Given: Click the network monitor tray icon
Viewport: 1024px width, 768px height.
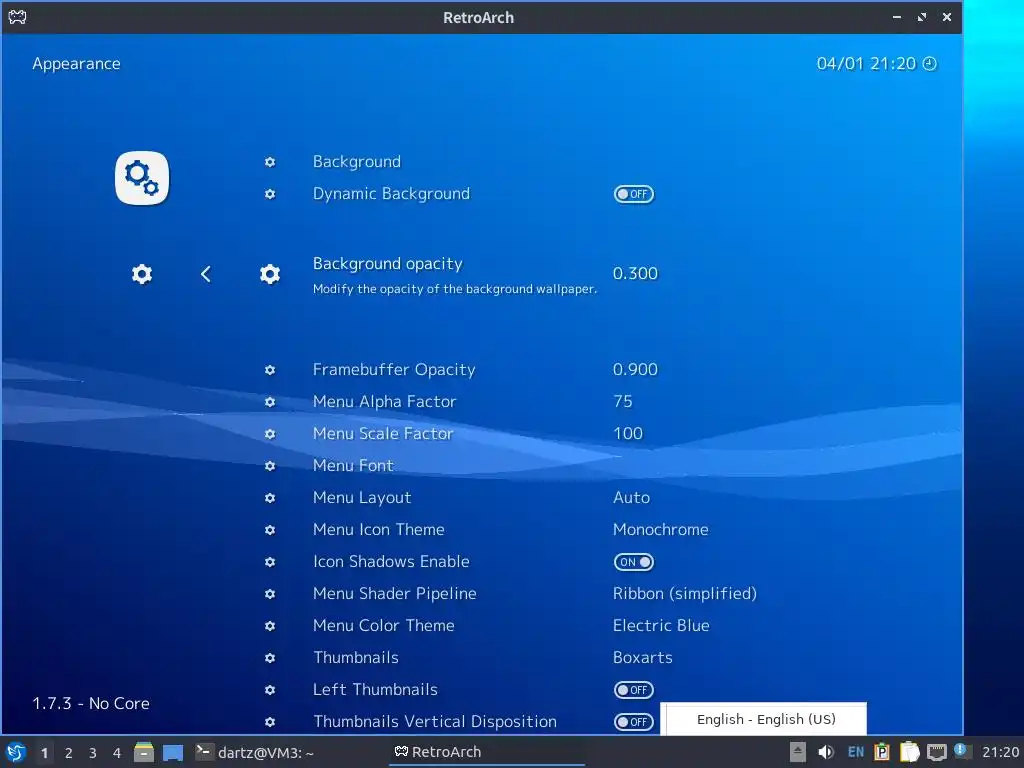Looking at the screenshot, I should point(936,752).
